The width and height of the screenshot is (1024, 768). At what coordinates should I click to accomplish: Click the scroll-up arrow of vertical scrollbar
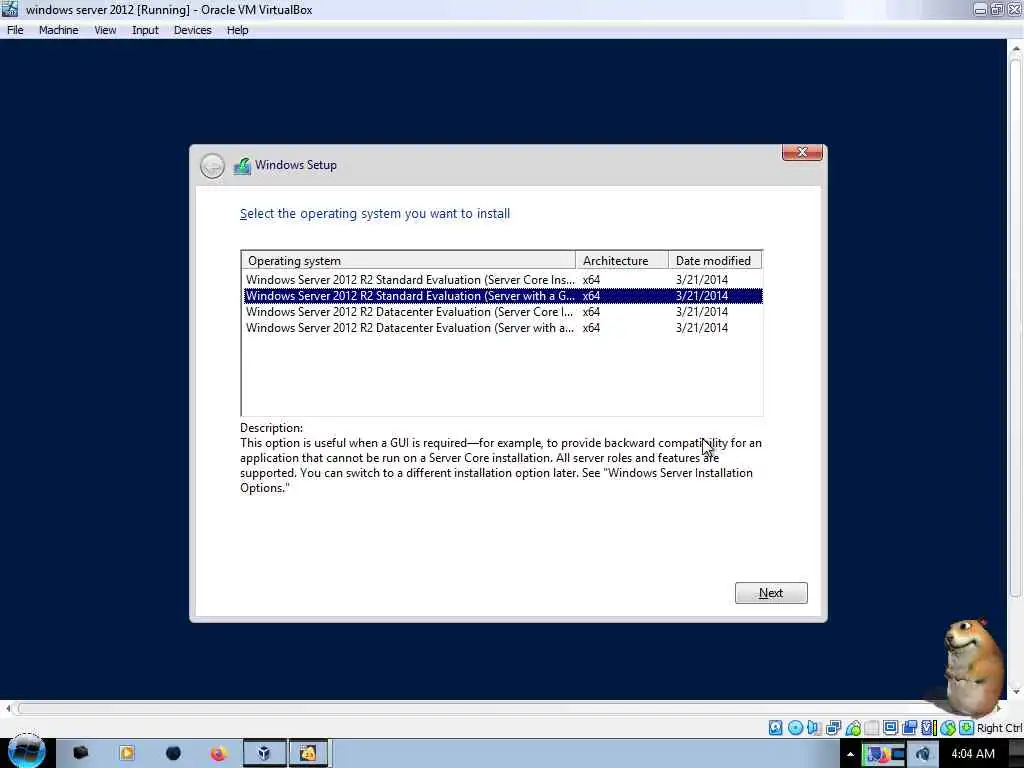tap(1016, 48)
